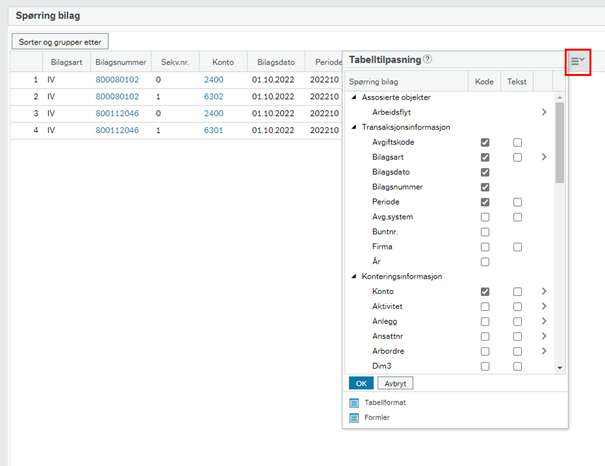The width and height of the screenshot is (605, 466).
Task: Expand the Bilagsart chevron arrow
Action: click(x=544, y=157)
